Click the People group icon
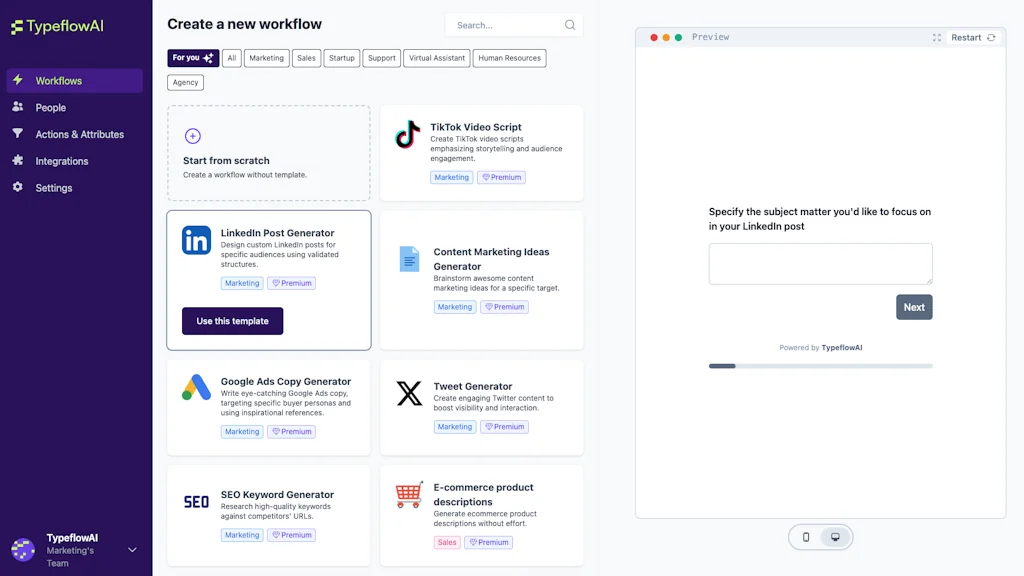Screen dimensions: 1024x576 pyautogui.click(x=18, y=106)
